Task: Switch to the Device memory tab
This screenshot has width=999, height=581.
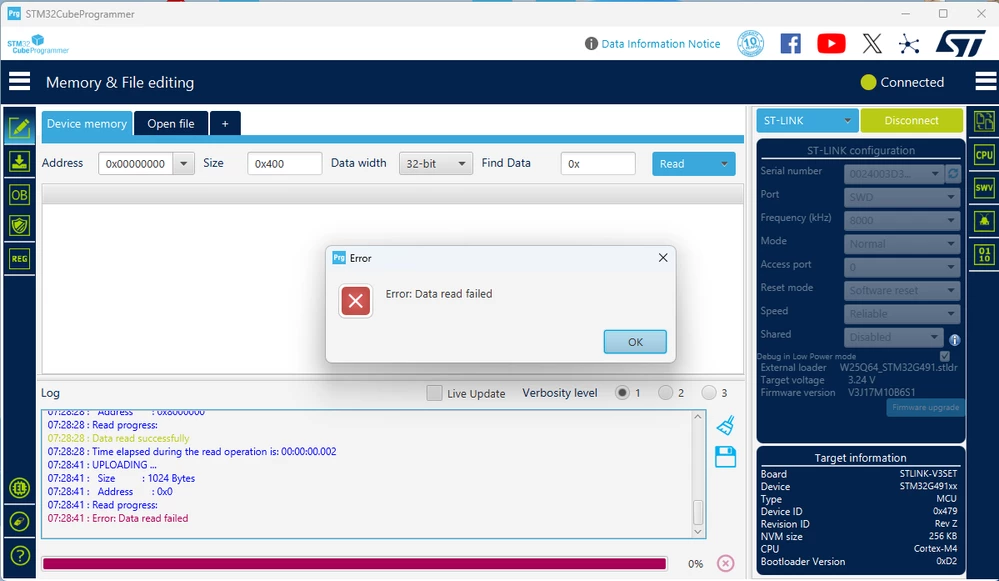Action: point(87,124)
